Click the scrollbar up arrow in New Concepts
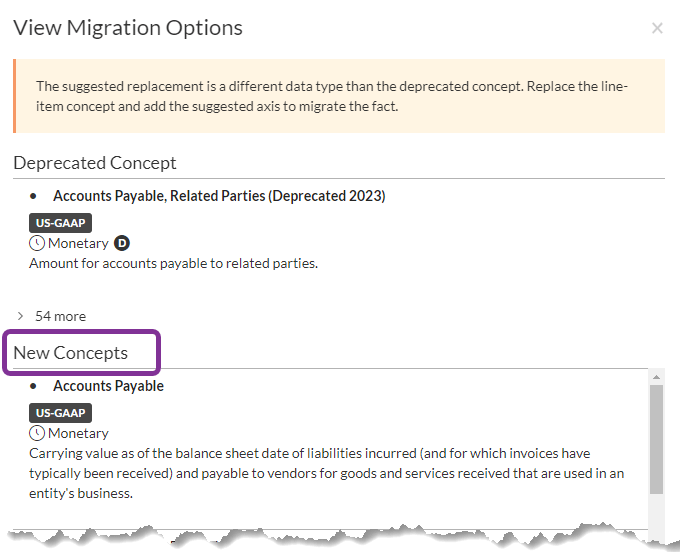Viewport: 680px width, 552px height. 657,377
